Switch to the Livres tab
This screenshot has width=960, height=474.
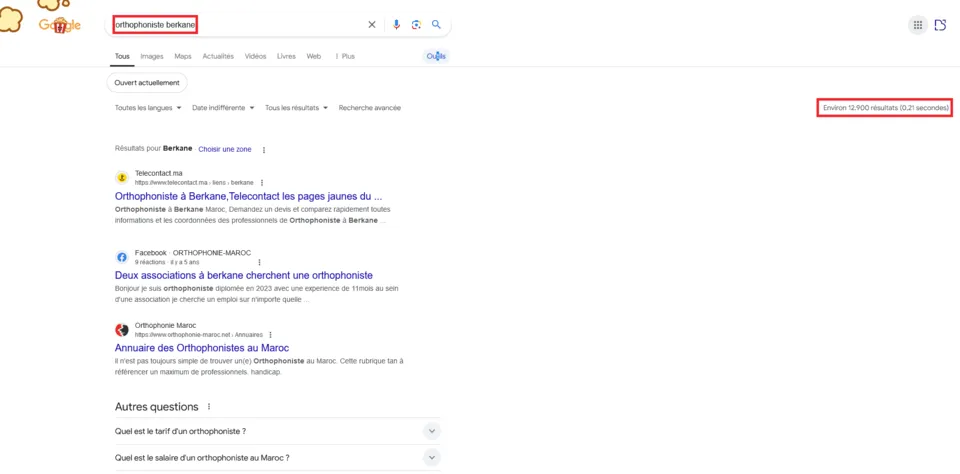[286, 56]
